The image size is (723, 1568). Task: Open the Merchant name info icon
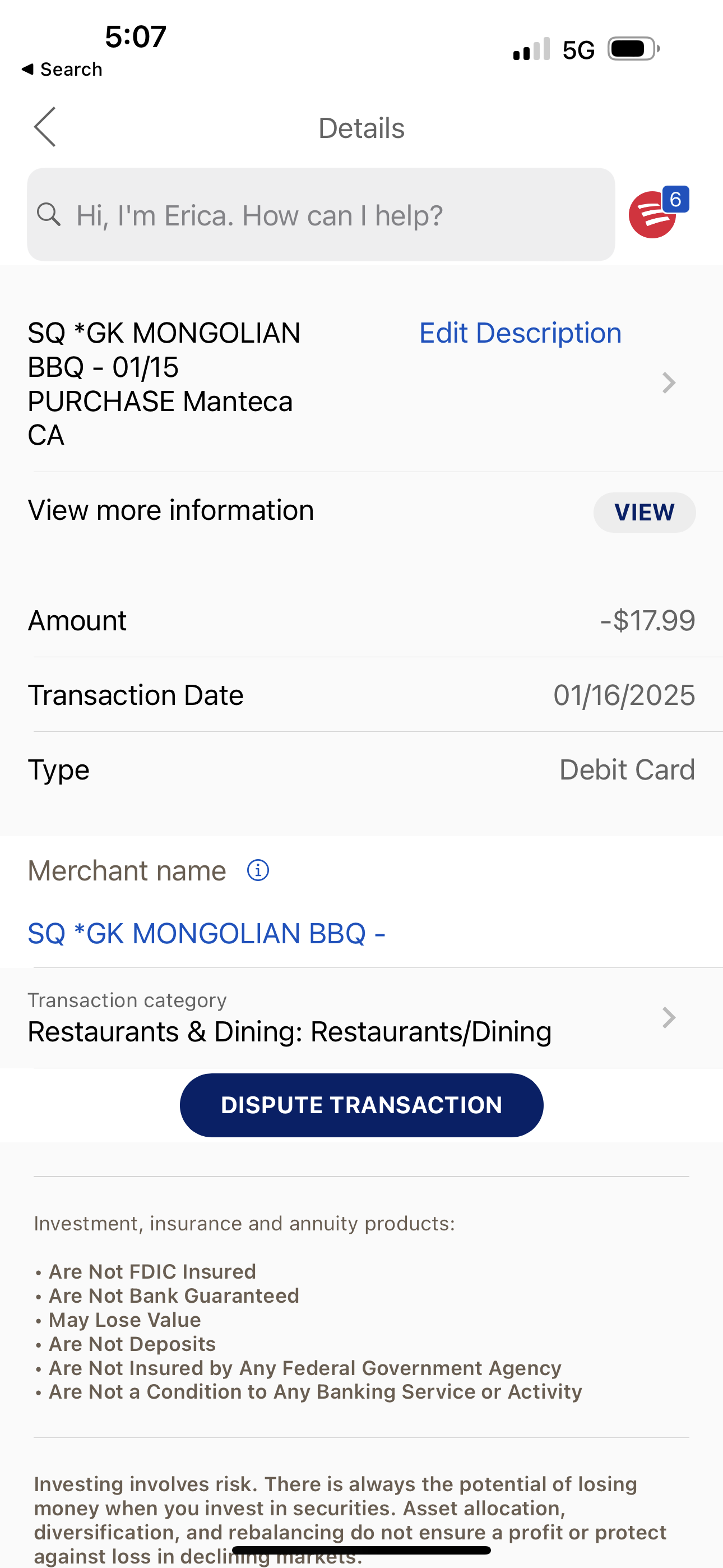pyautogui.click(x=258, y=870)
